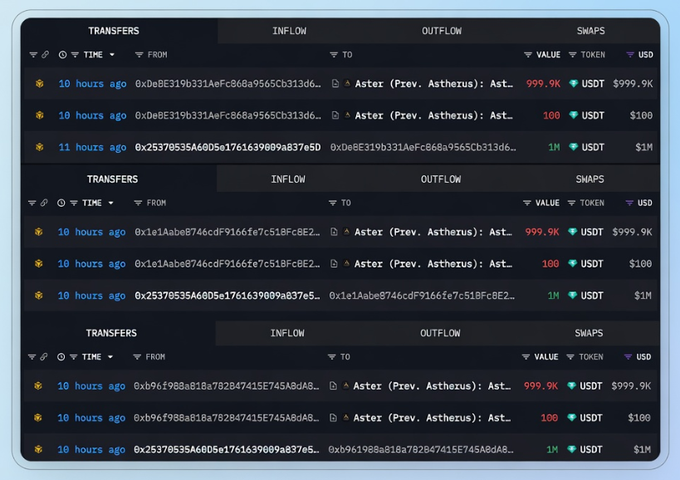This screenshot has width=680, height=480.
Task: Select TRANSFERS tab in the middle panel
Action: coord(112,179)
